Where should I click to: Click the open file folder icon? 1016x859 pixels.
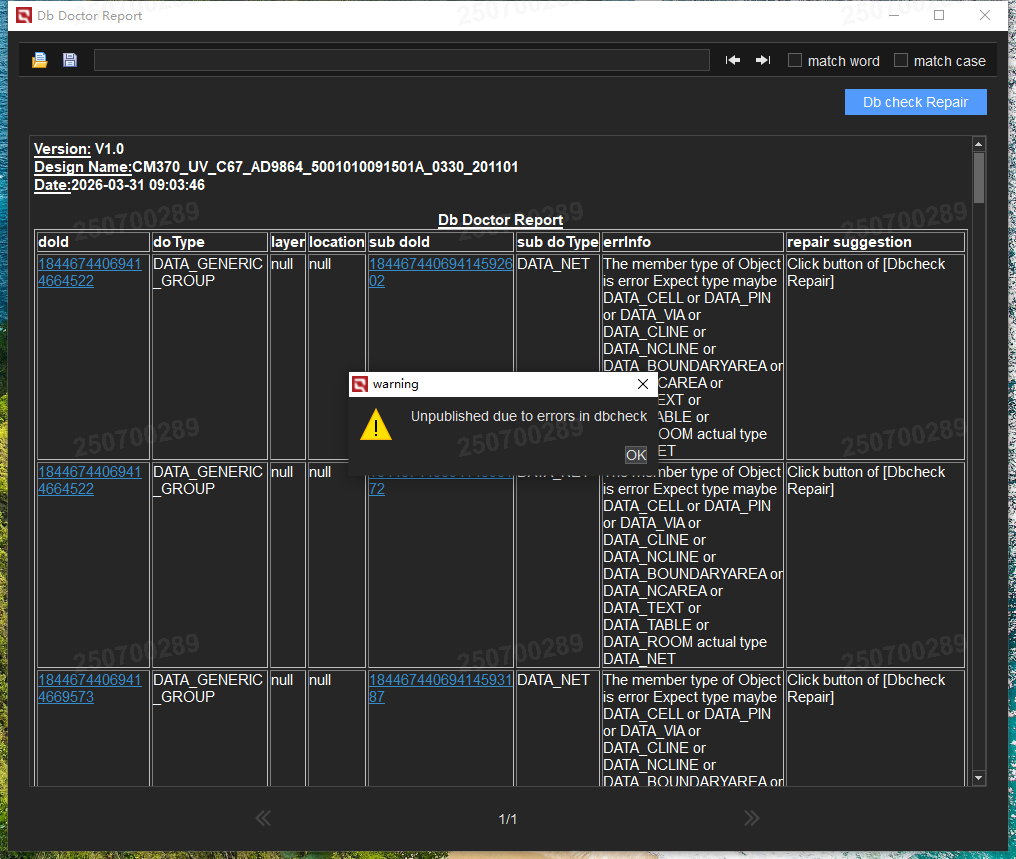40,60
